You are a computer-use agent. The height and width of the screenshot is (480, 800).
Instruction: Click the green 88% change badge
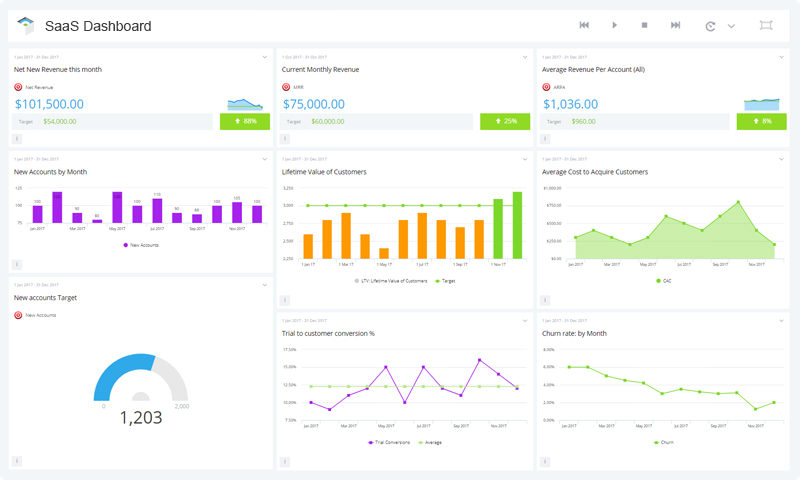(x=244, y=121)
